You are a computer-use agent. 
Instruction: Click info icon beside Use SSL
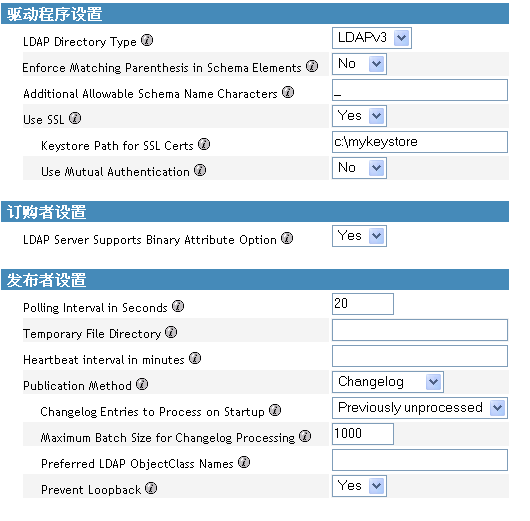[75, 118]
